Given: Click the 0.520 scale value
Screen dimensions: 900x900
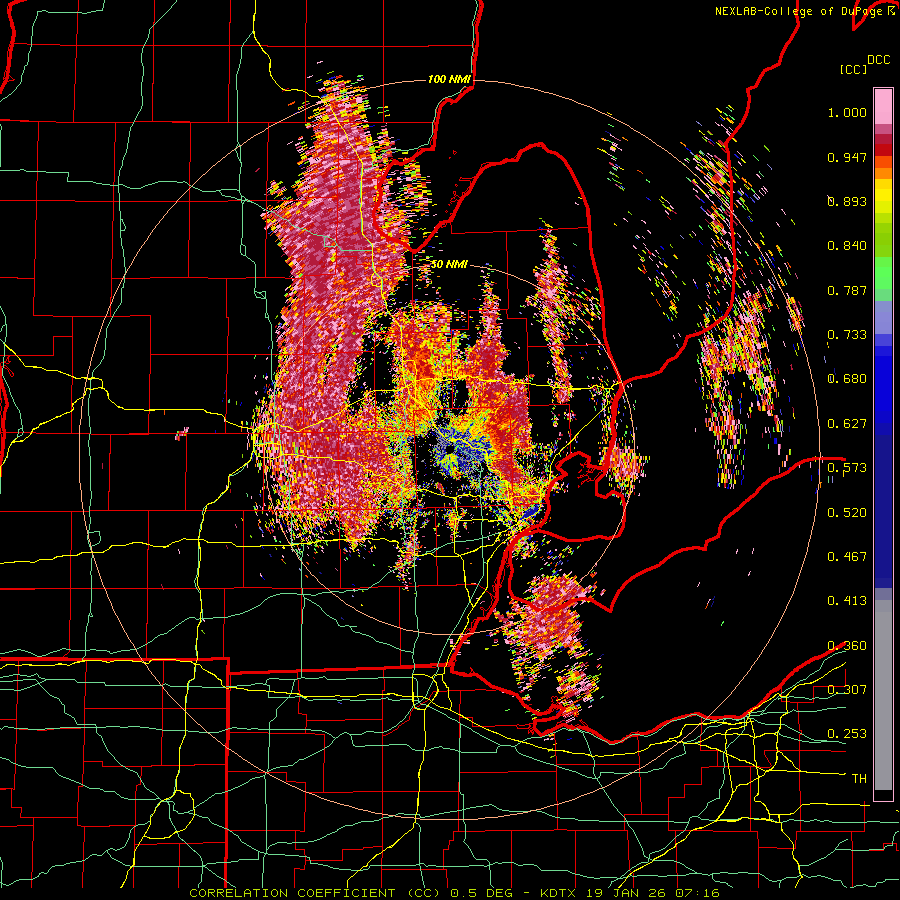Looking at the screenshot, I should (847, 512).
